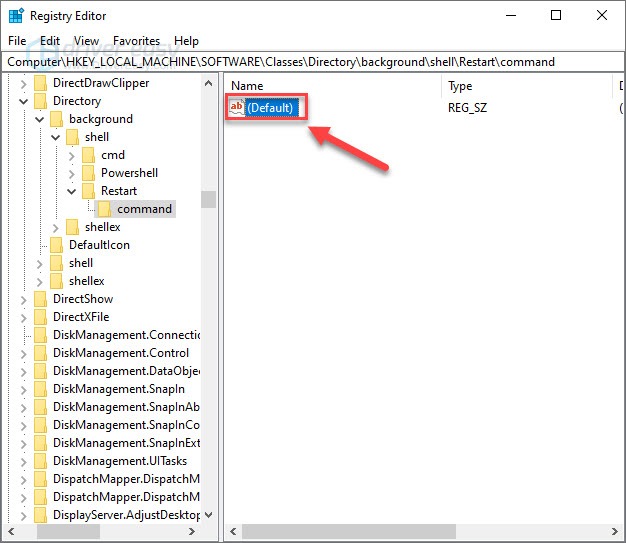Select the command key in tree
The width and height of the screenshot is (626, 543).
click(x=145, y=209)
